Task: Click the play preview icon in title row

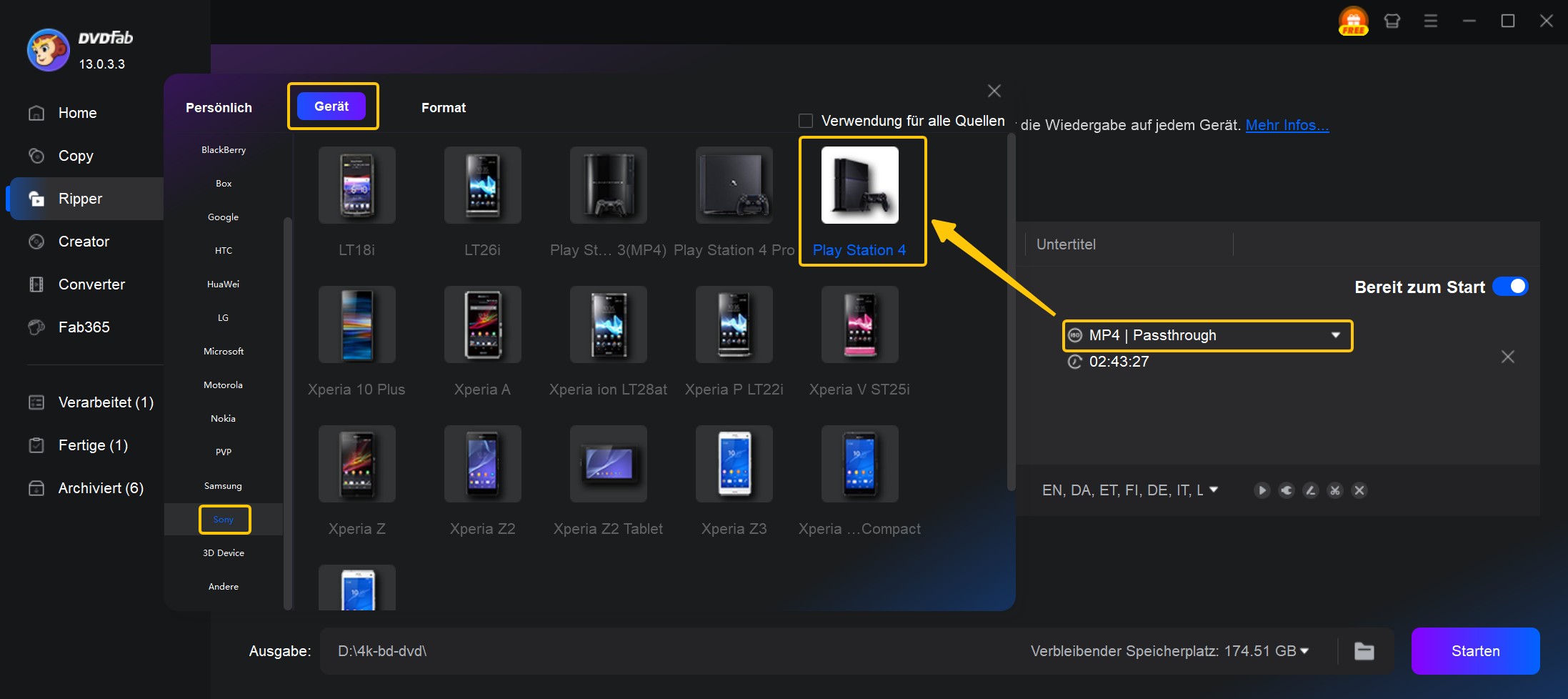Action: (x=1262, y=490)
